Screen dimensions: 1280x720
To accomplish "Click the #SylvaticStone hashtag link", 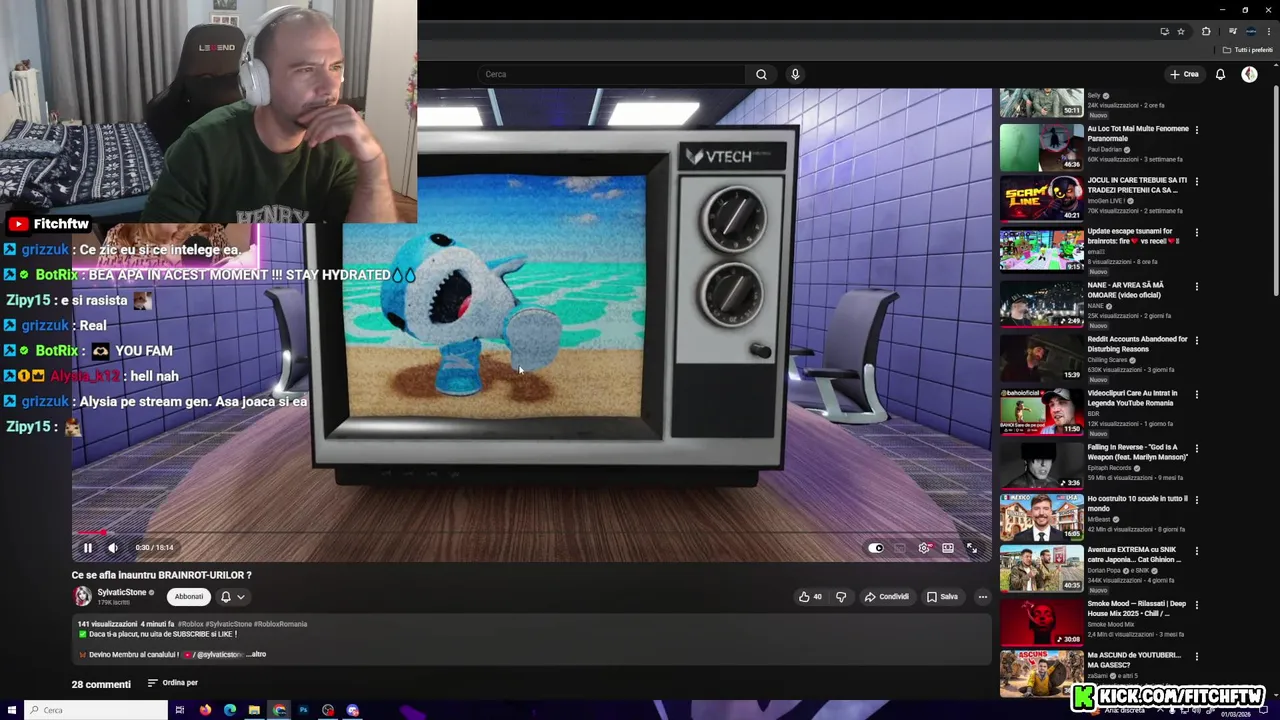I will (229, 624).
